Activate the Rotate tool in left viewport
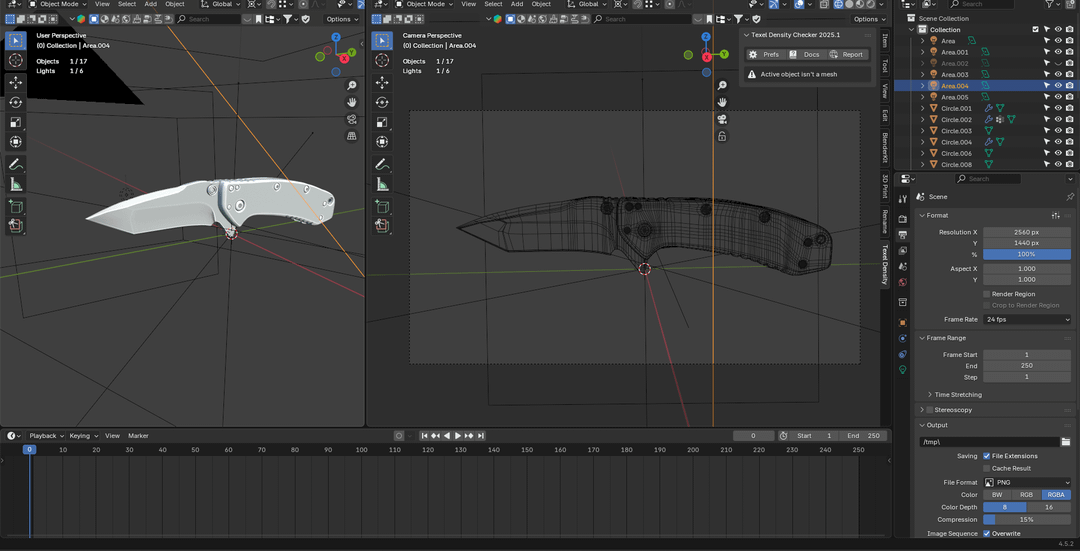 16,102
